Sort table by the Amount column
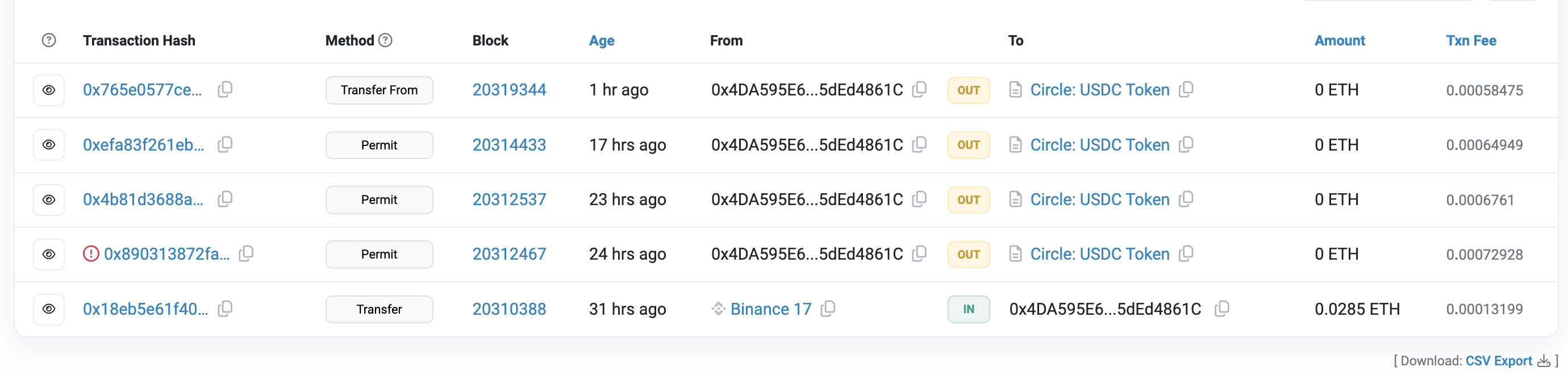 pyautogui.click(x=1339, y=40)
